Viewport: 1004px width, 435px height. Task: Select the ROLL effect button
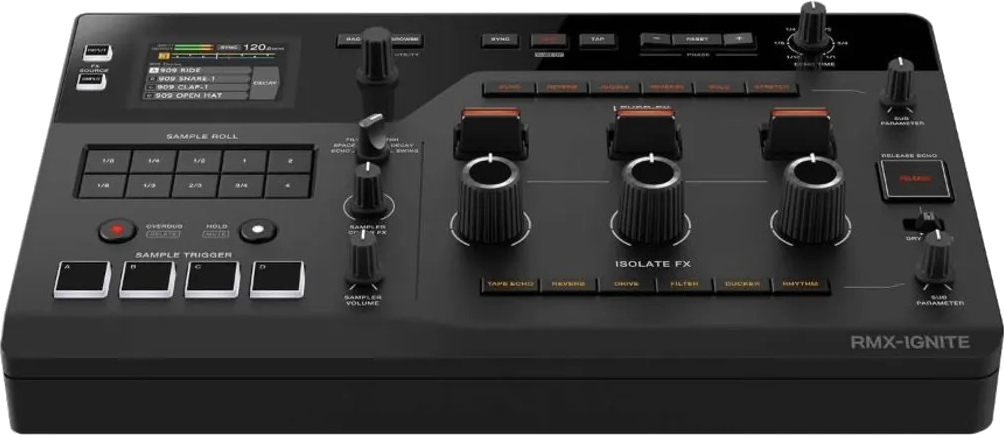720,88
